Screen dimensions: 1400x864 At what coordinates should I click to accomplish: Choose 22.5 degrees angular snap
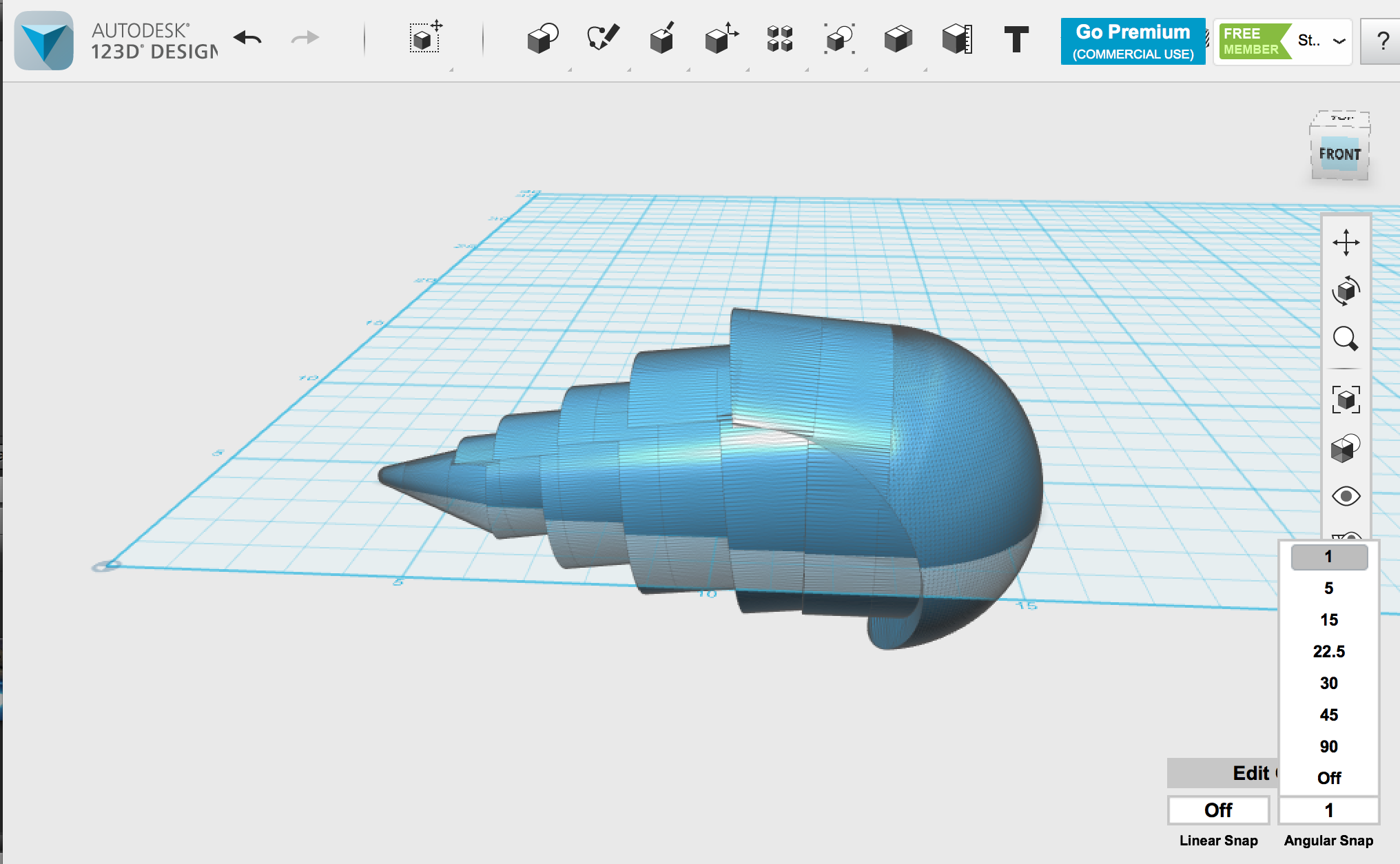(1329, 652)
